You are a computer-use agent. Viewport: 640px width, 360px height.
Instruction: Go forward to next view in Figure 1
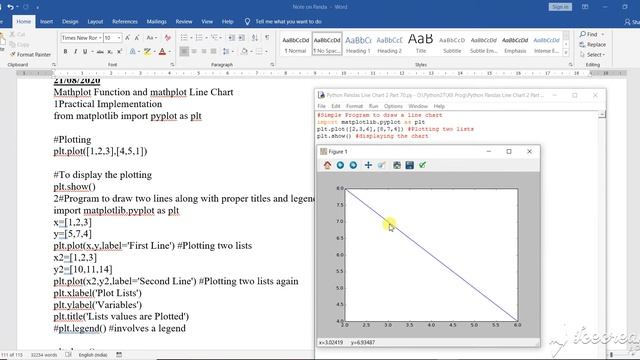coord(353,165)
